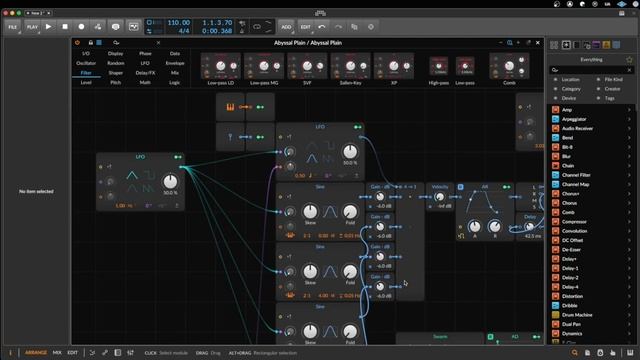Switch to MIX view in footer
640x360 pixels.
pyautogui.click(x=57, y=353)
